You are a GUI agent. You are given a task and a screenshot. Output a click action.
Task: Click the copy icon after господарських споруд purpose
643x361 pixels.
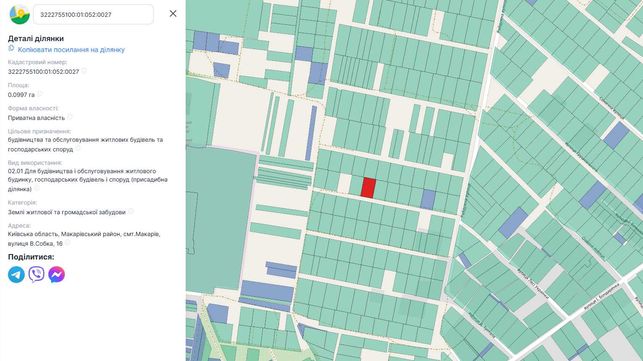tap(78, 149)
